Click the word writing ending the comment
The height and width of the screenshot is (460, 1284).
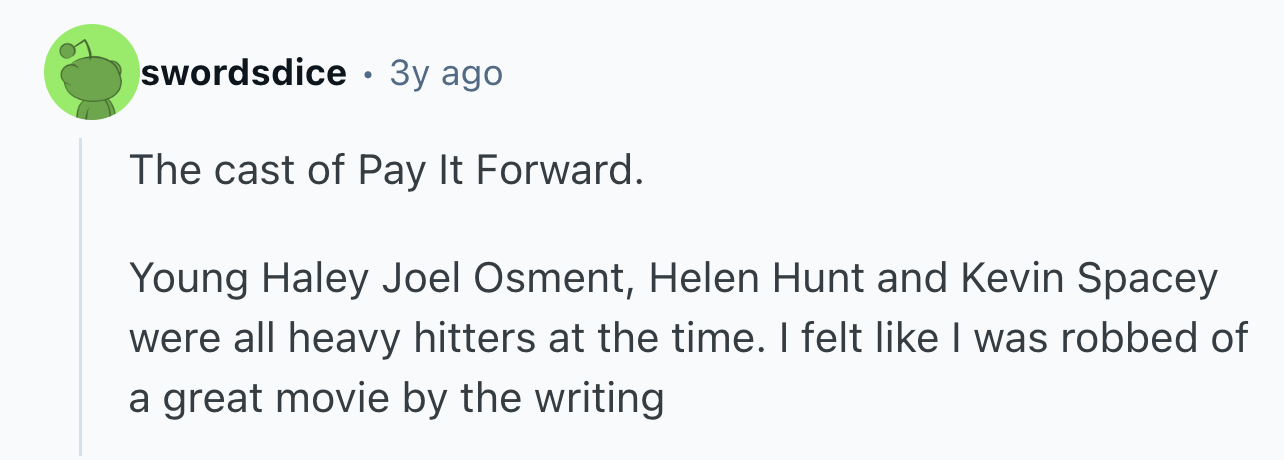[x=607, y=398]
